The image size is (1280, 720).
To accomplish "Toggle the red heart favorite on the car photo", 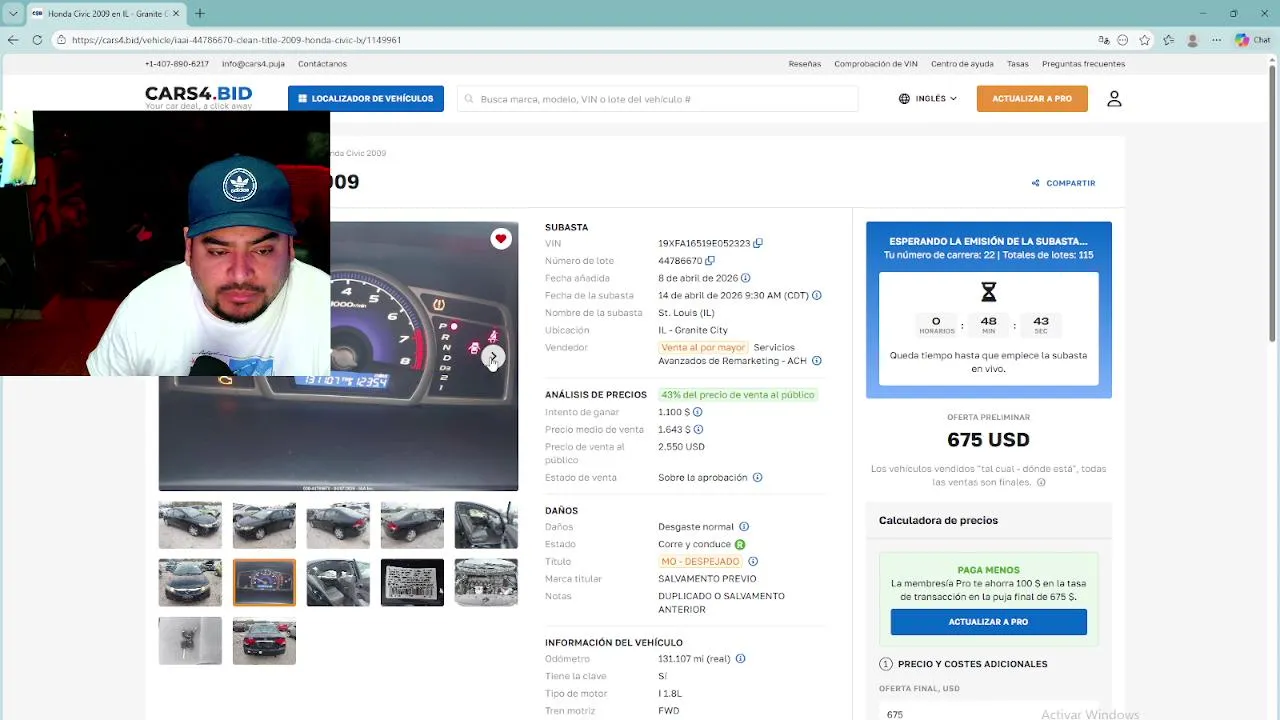I will coord(501,238).
